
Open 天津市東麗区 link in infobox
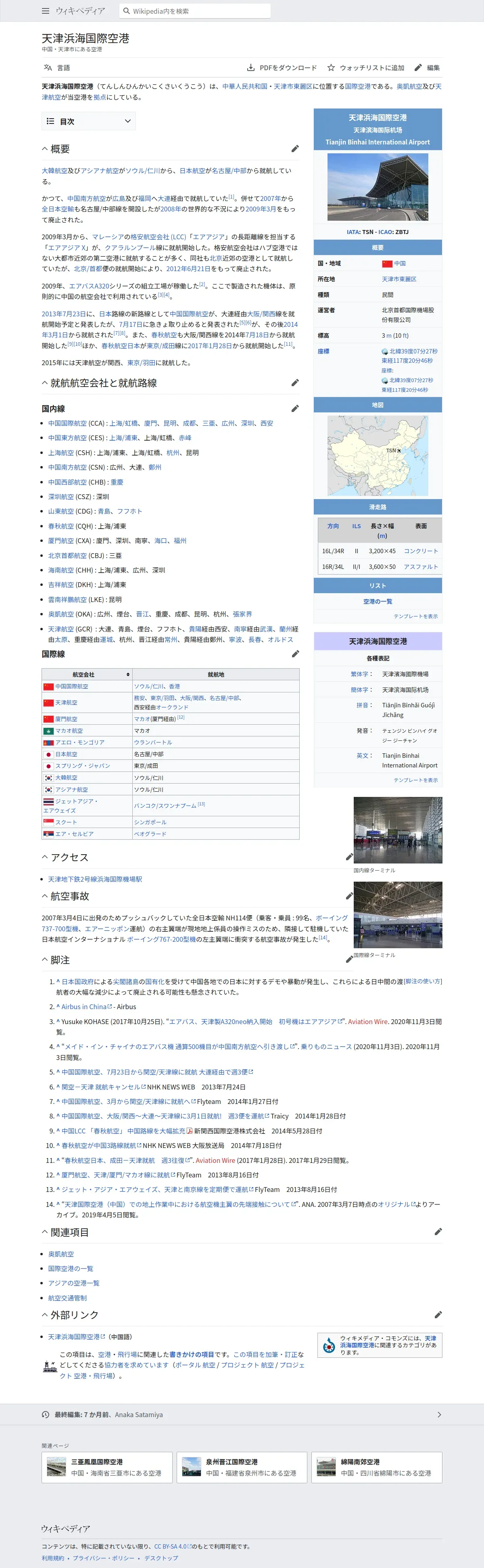click(399, 279)
